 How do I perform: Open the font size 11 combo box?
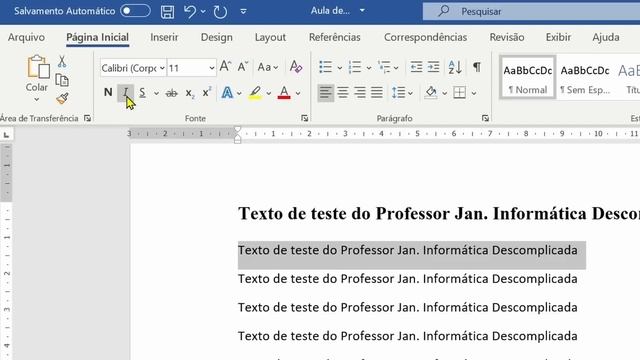(191, 68)
